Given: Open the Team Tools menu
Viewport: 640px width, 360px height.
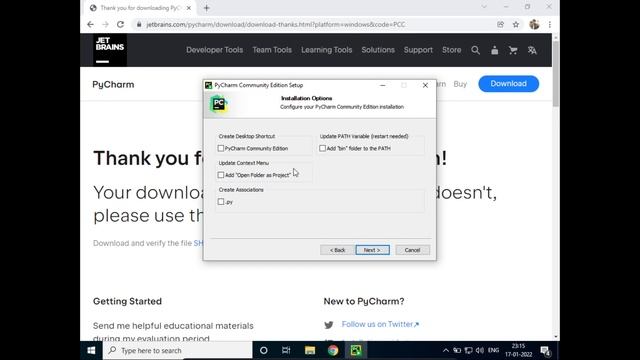Looking at the screenshot, I should click(272, 50).
